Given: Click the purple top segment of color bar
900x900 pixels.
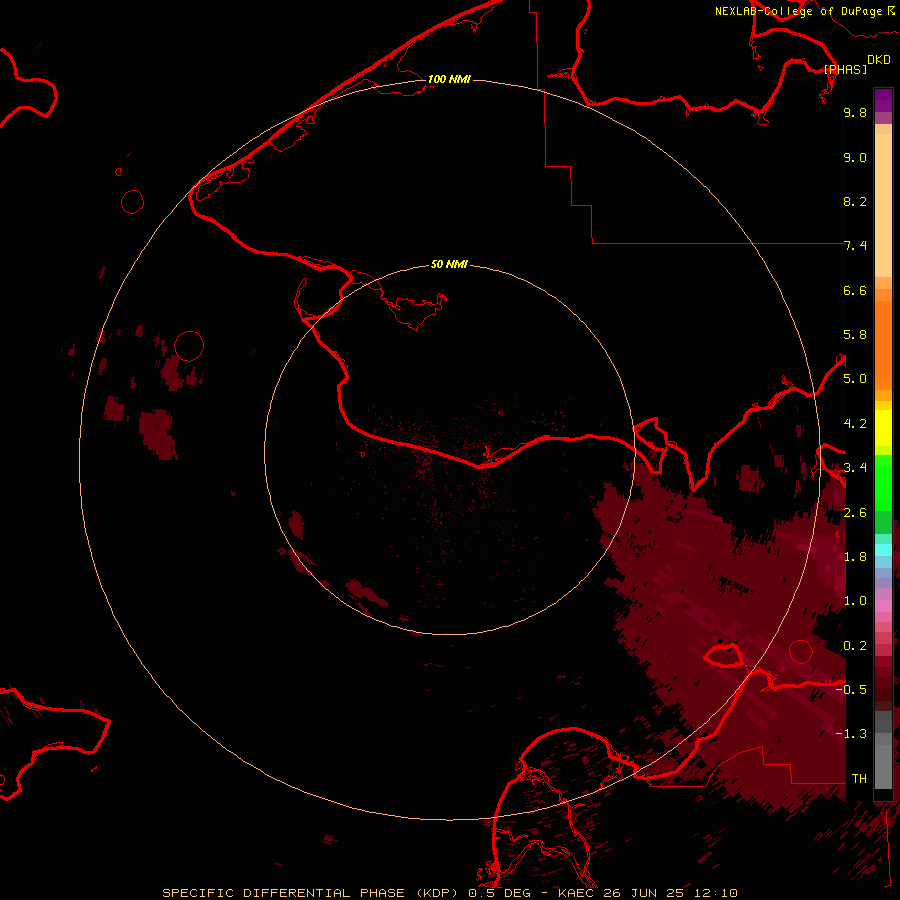Looking at the screenshot, I should pyautogui.click(x=883, y=100).
